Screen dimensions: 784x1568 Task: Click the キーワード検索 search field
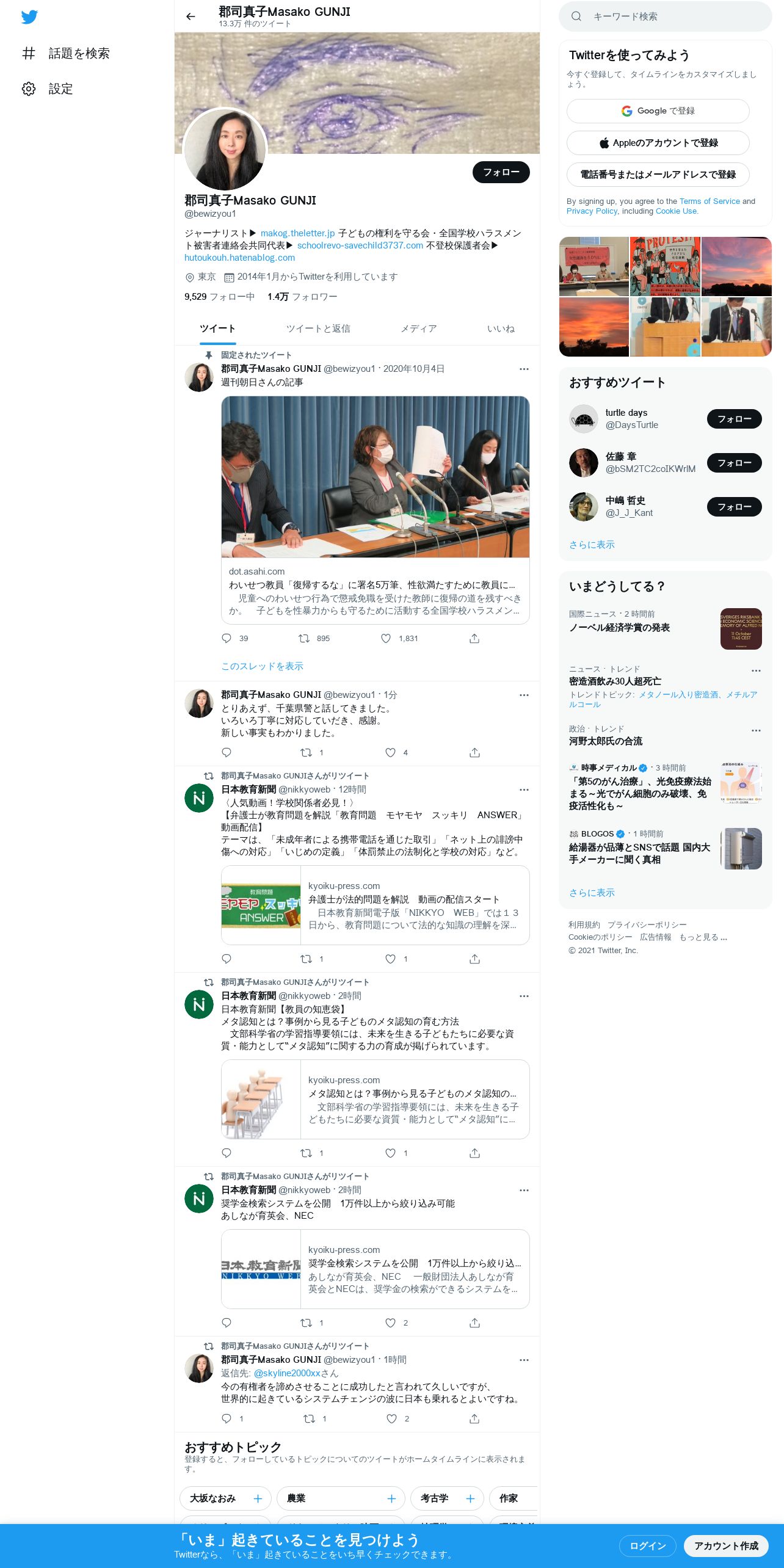point(666,16)
